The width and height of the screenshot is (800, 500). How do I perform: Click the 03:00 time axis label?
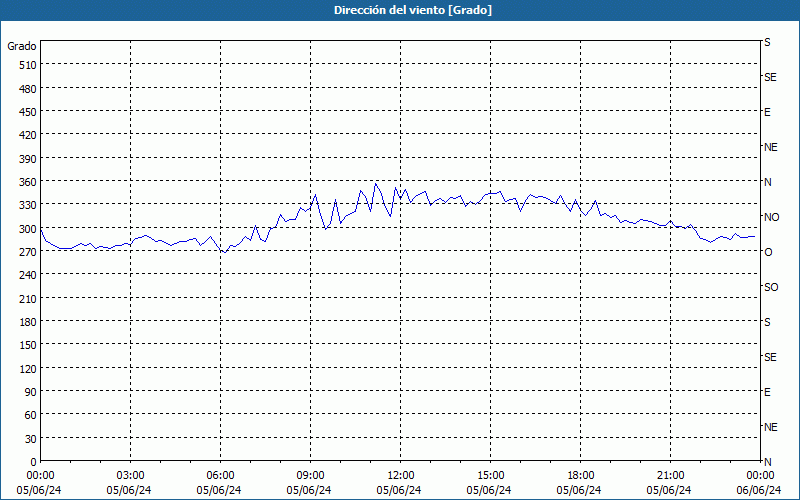coord(130,476)
